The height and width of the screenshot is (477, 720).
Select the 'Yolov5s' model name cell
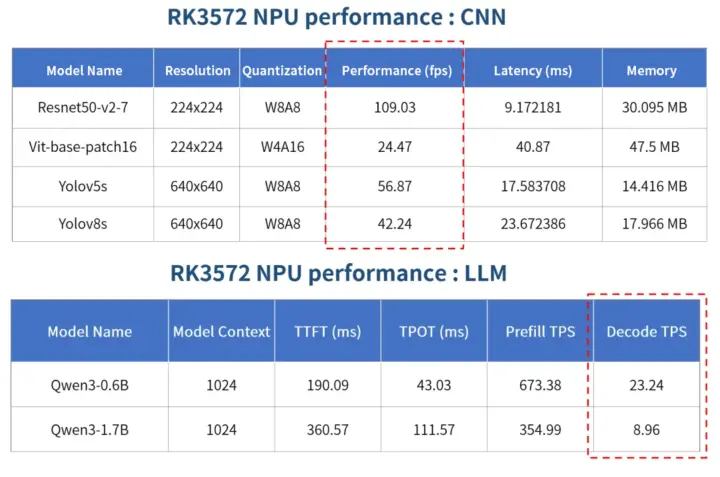[83, 186]
